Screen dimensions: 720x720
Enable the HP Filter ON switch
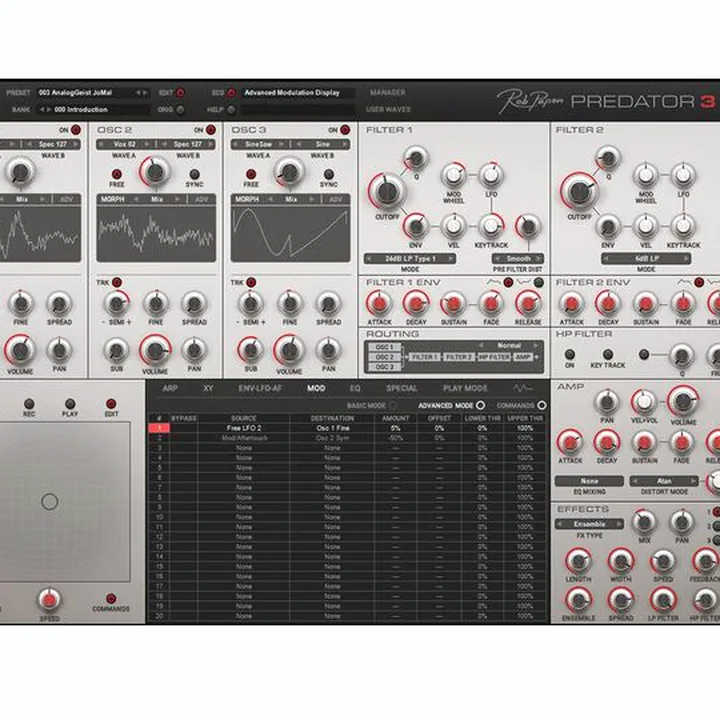(569, 354)
